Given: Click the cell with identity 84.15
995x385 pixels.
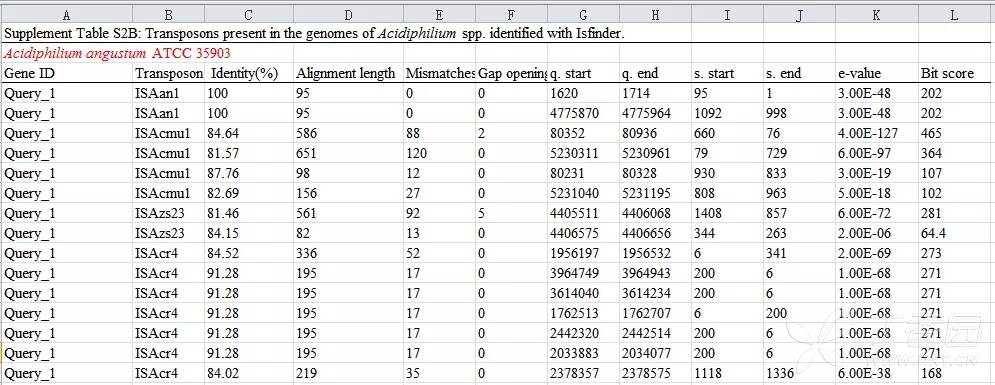Looking at the screenshot, I should 248,233.
